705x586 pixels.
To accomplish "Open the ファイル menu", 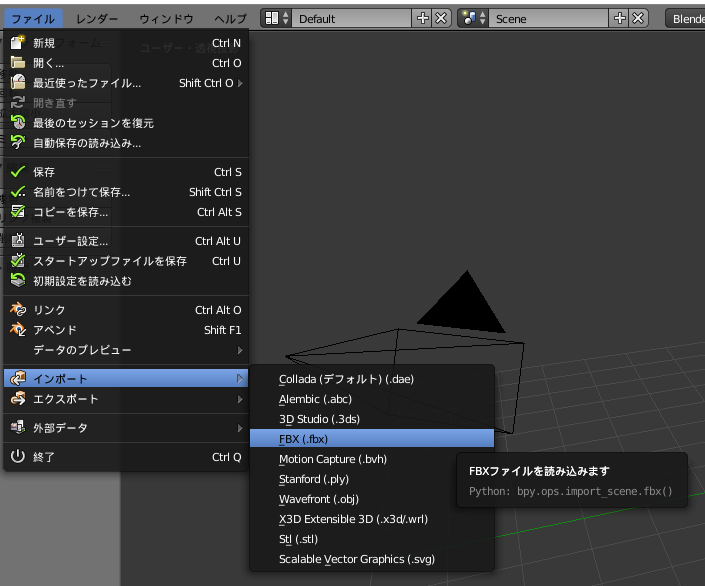I will (33, 19).
